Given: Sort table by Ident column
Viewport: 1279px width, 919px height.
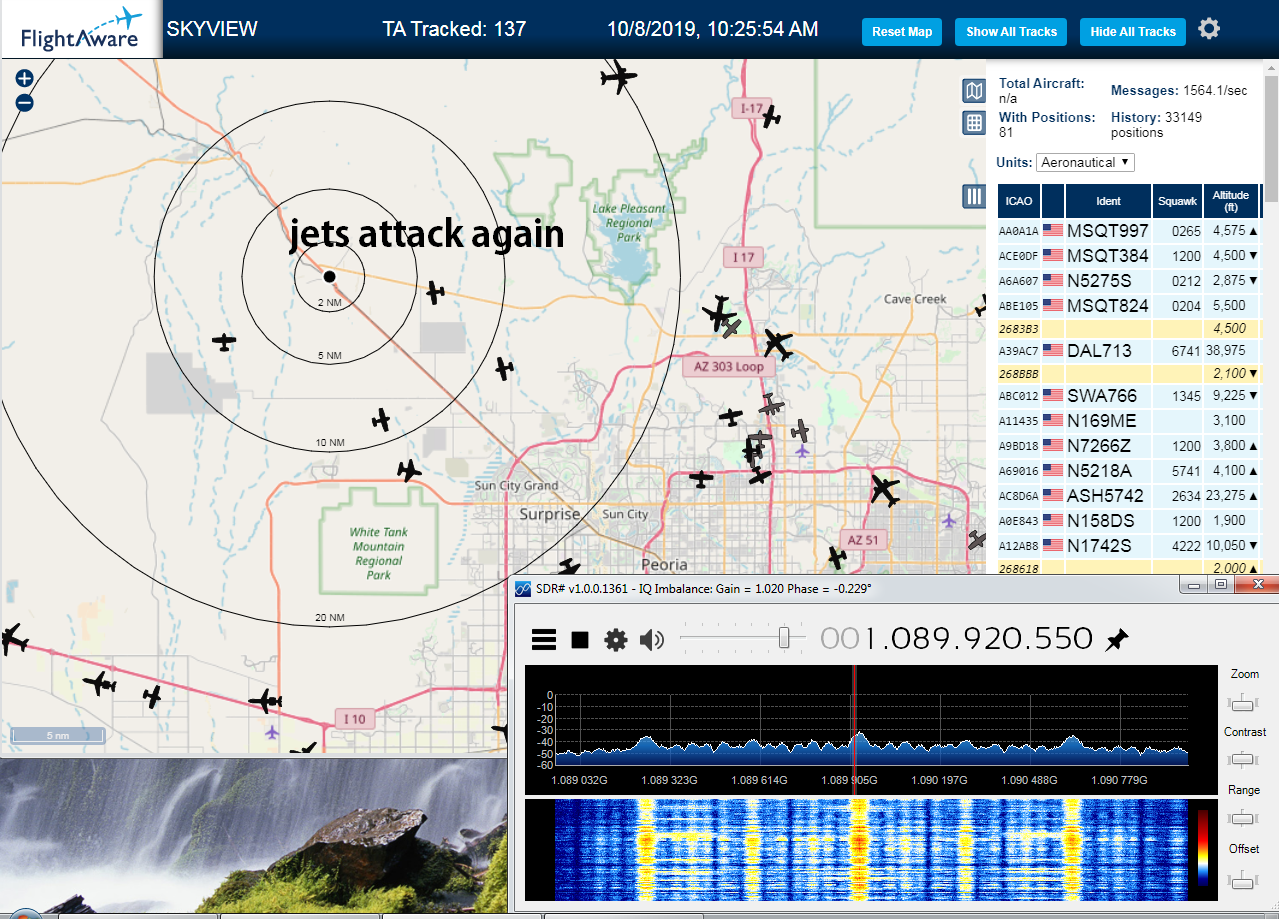Looking at the screenshot, I should pyautogui.click(x=1108, y=201).
